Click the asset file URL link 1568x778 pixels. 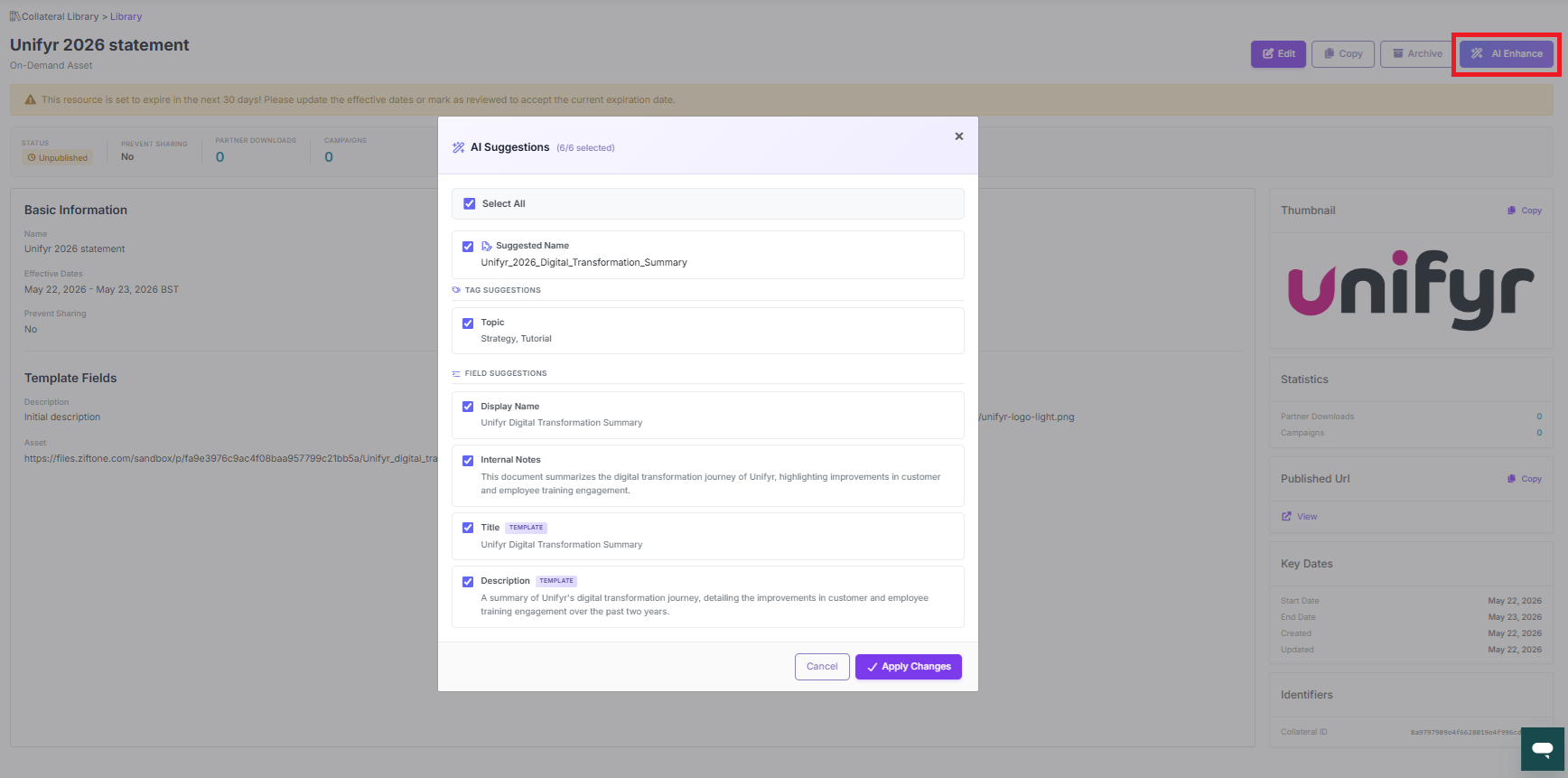point(230,459)
